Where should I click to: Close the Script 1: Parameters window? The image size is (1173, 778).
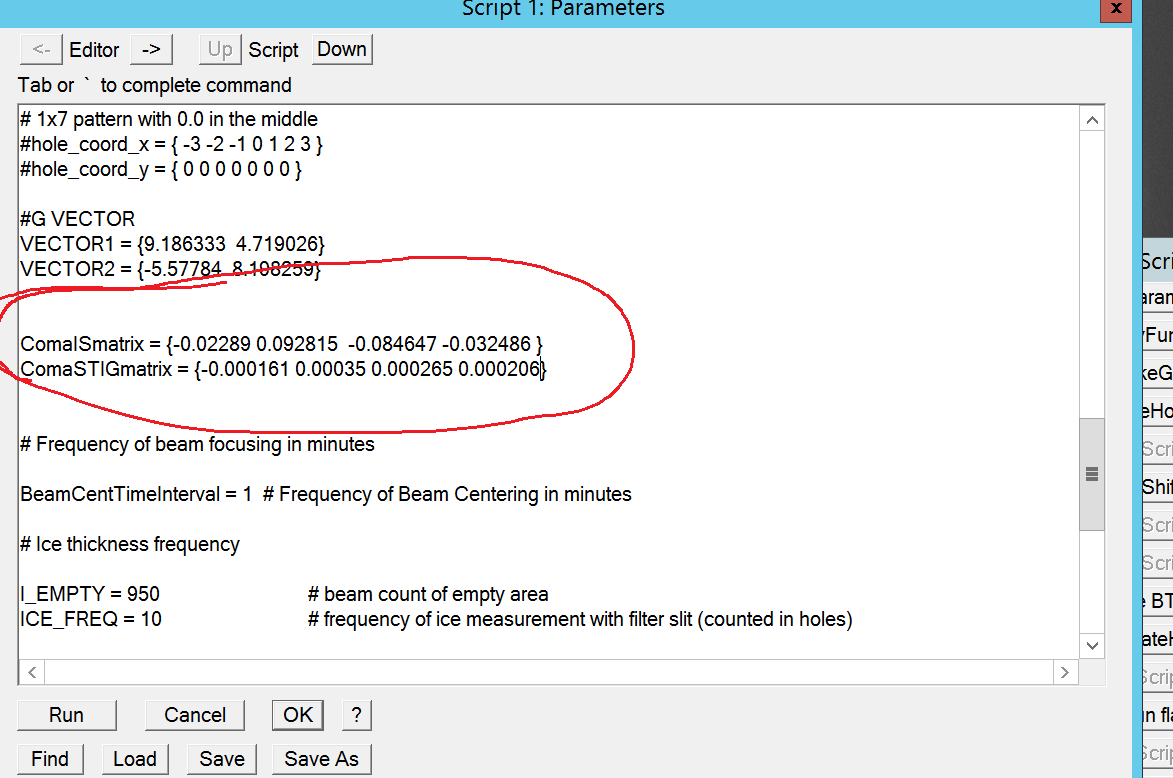pos(1115,9)
